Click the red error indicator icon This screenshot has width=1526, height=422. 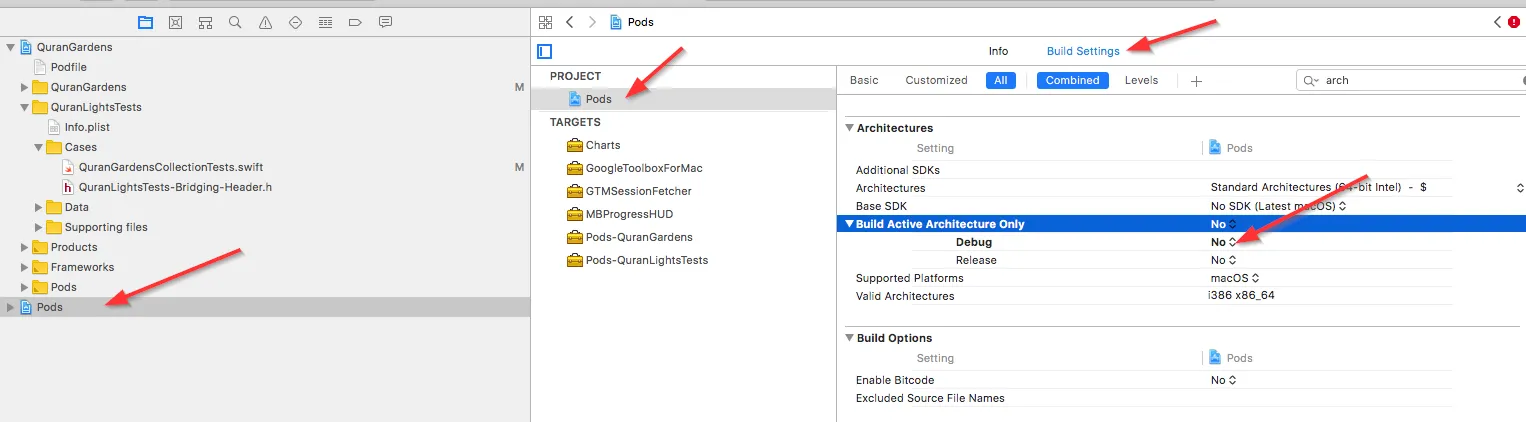(x=1515, y=22)
